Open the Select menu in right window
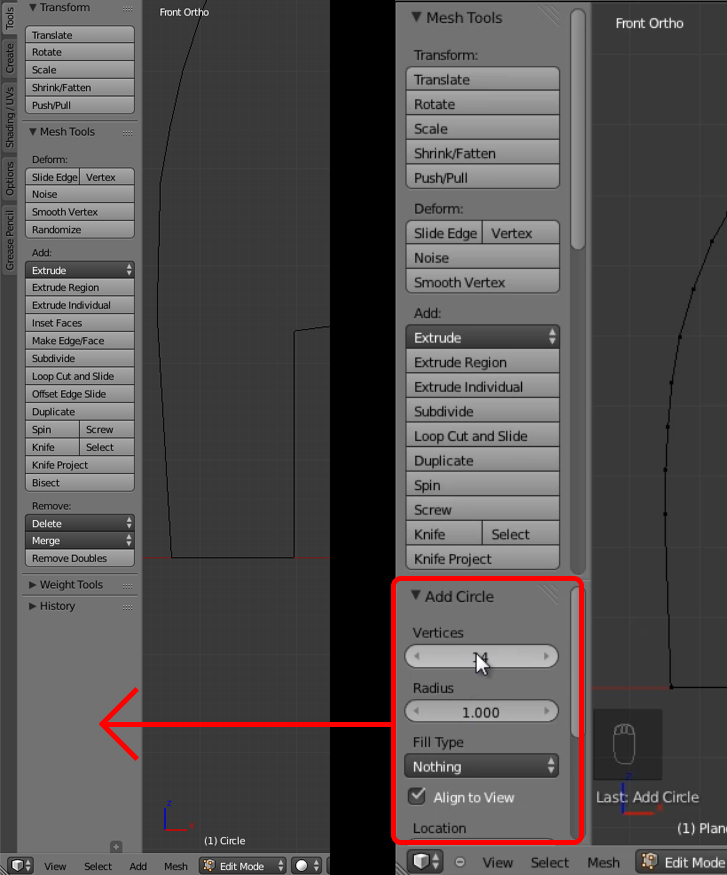 click(550, 862)
